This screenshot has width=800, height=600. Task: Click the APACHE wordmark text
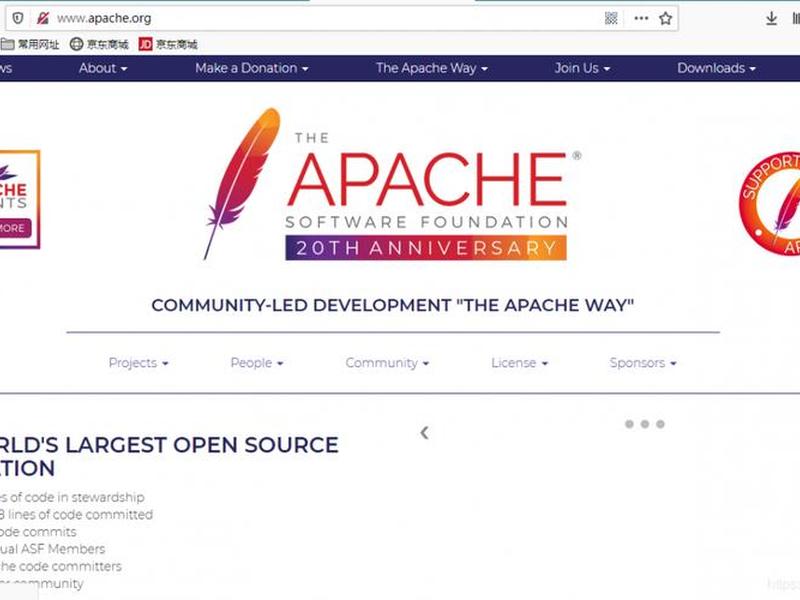click(427, 179)
